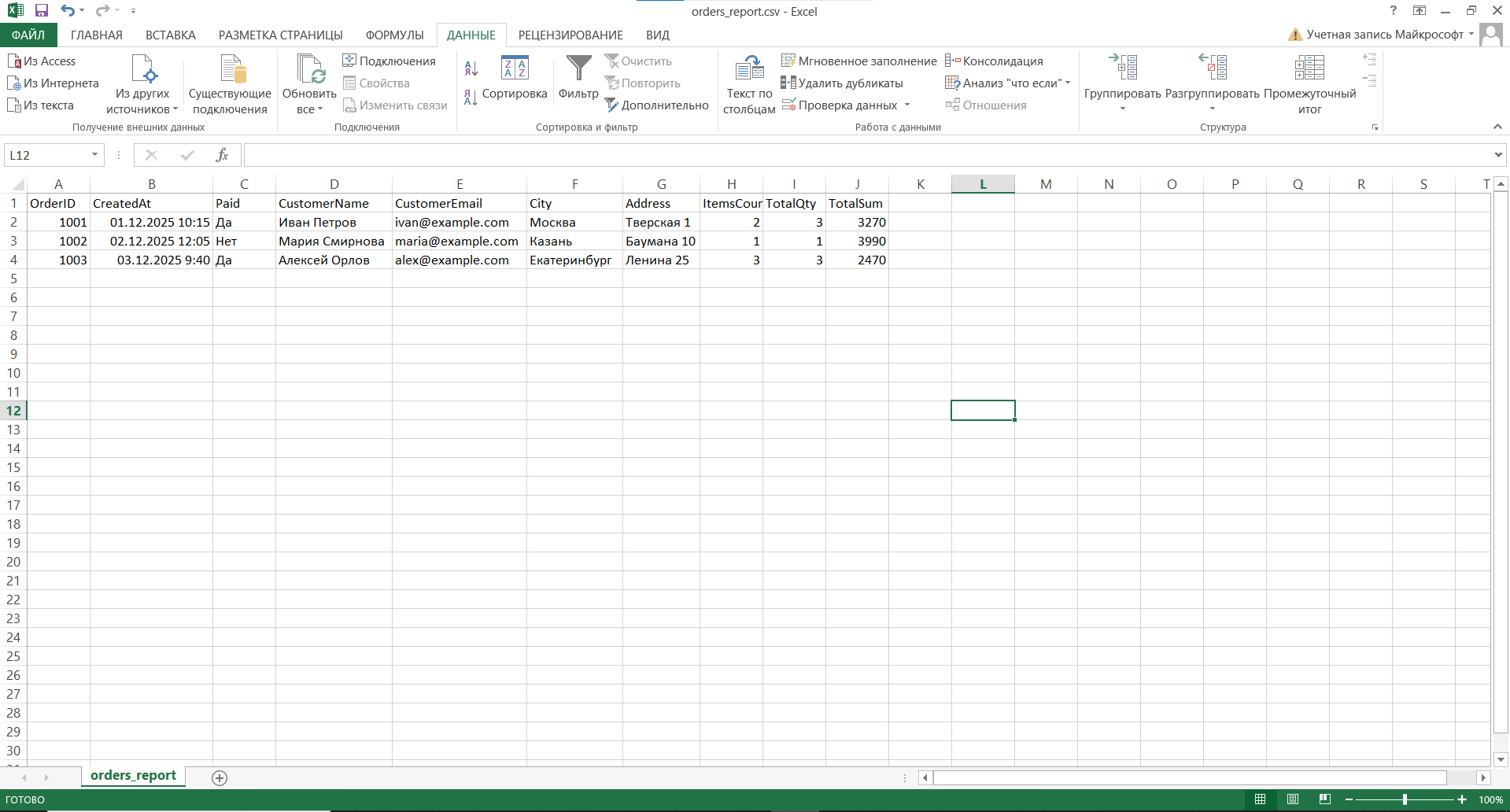Open Existing Connections (Существующие подключения)
Viewport: 1510px width, 812px height.
coord(230,85)
